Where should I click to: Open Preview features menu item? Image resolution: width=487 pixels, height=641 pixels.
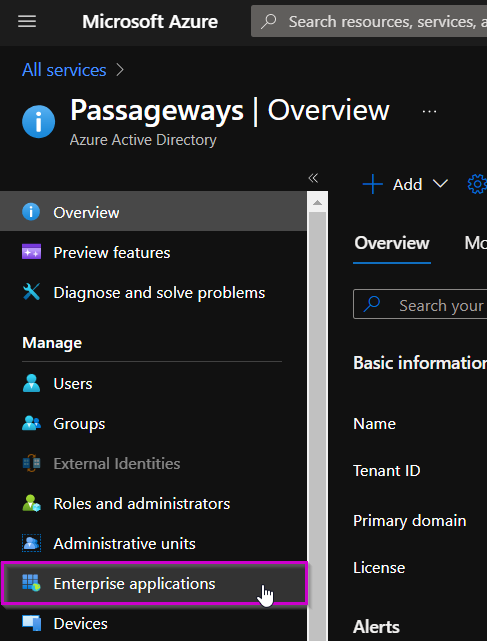[x=153, y=252]
